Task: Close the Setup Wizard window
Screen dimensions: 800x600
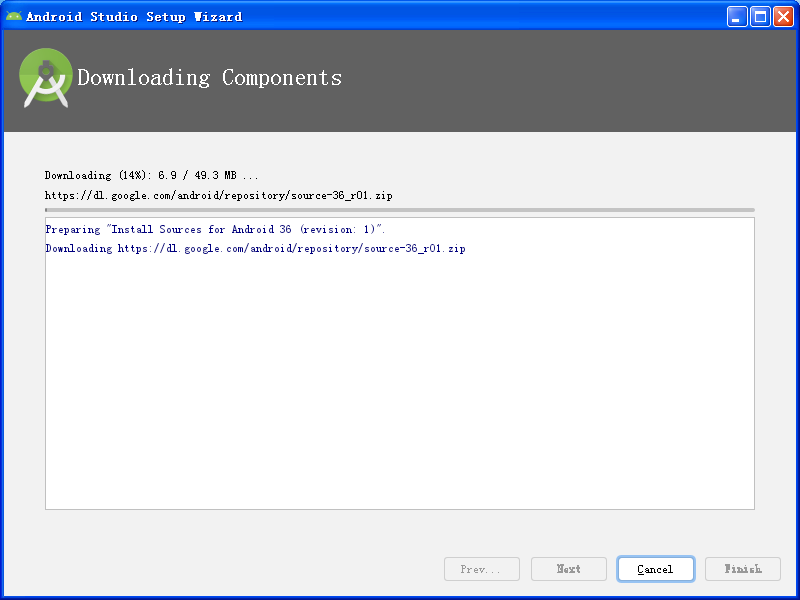Action: coord(783,17)
